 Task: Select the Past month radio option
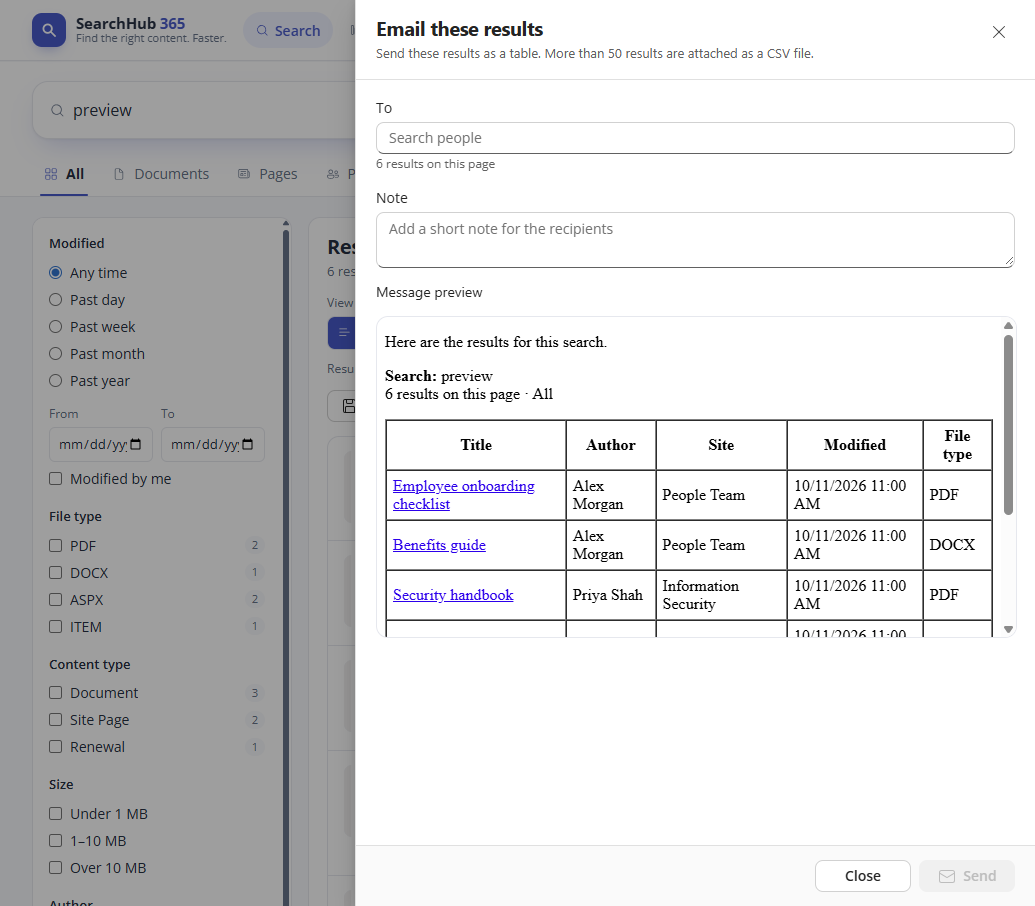(x=55, y=354)
